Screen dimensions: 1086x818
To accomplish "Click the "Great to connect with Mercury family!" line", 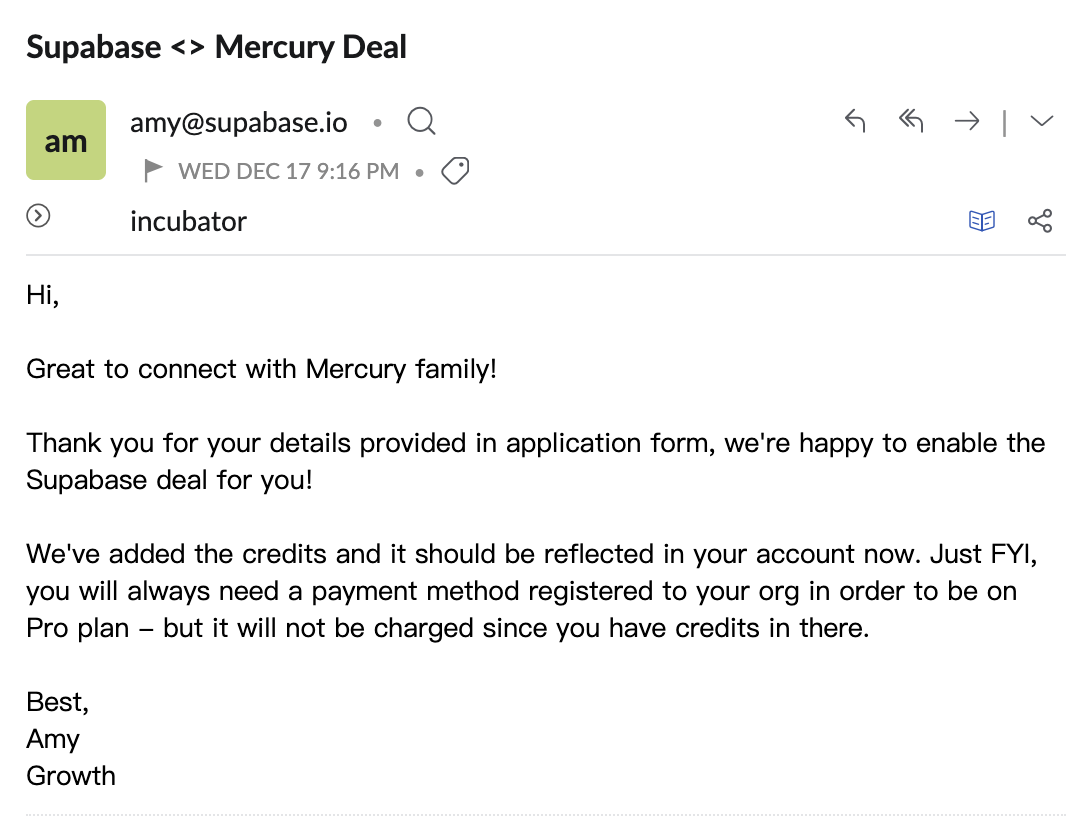I will tap(261, 369).
